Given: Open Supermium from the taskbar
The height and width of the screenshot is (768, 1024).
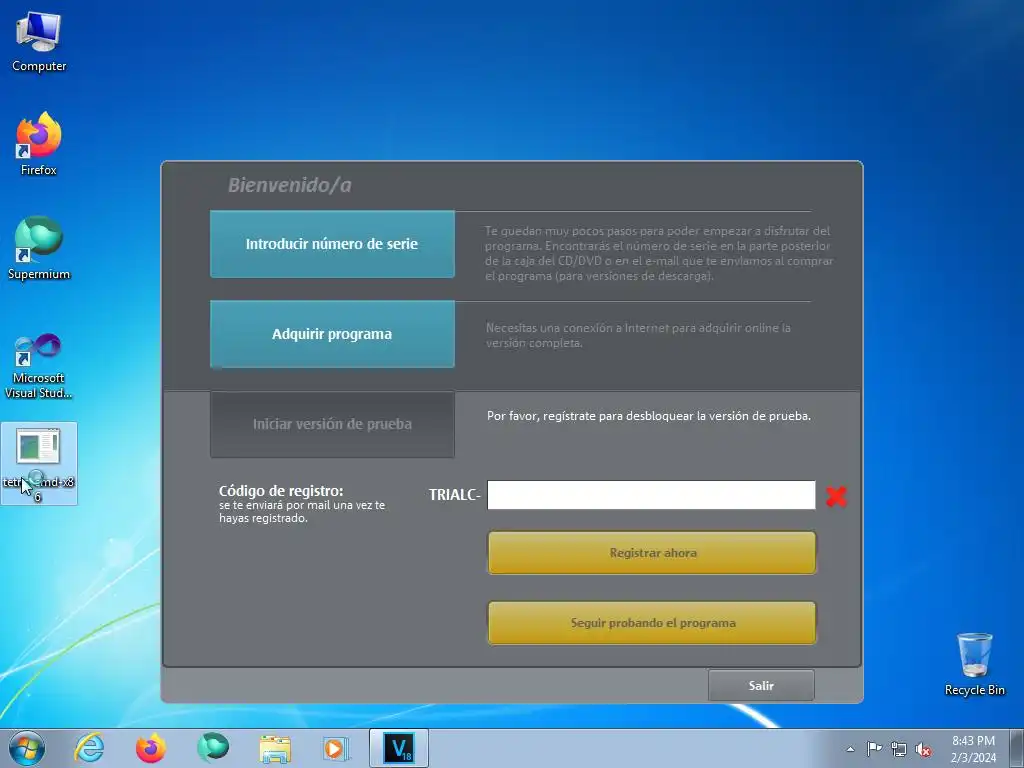Looking at the screenshot, I should click(x=213, y=748).
